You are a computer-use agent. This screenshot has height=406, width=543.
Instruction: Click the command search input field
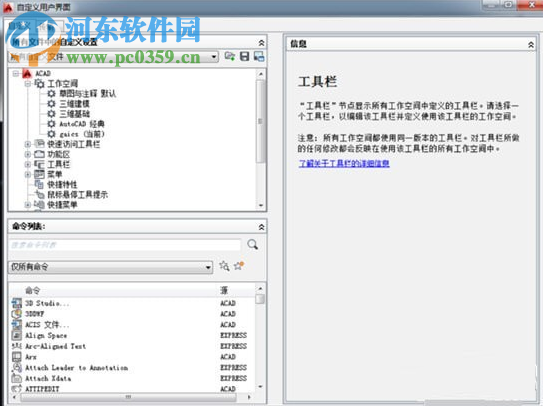point(125,245)
